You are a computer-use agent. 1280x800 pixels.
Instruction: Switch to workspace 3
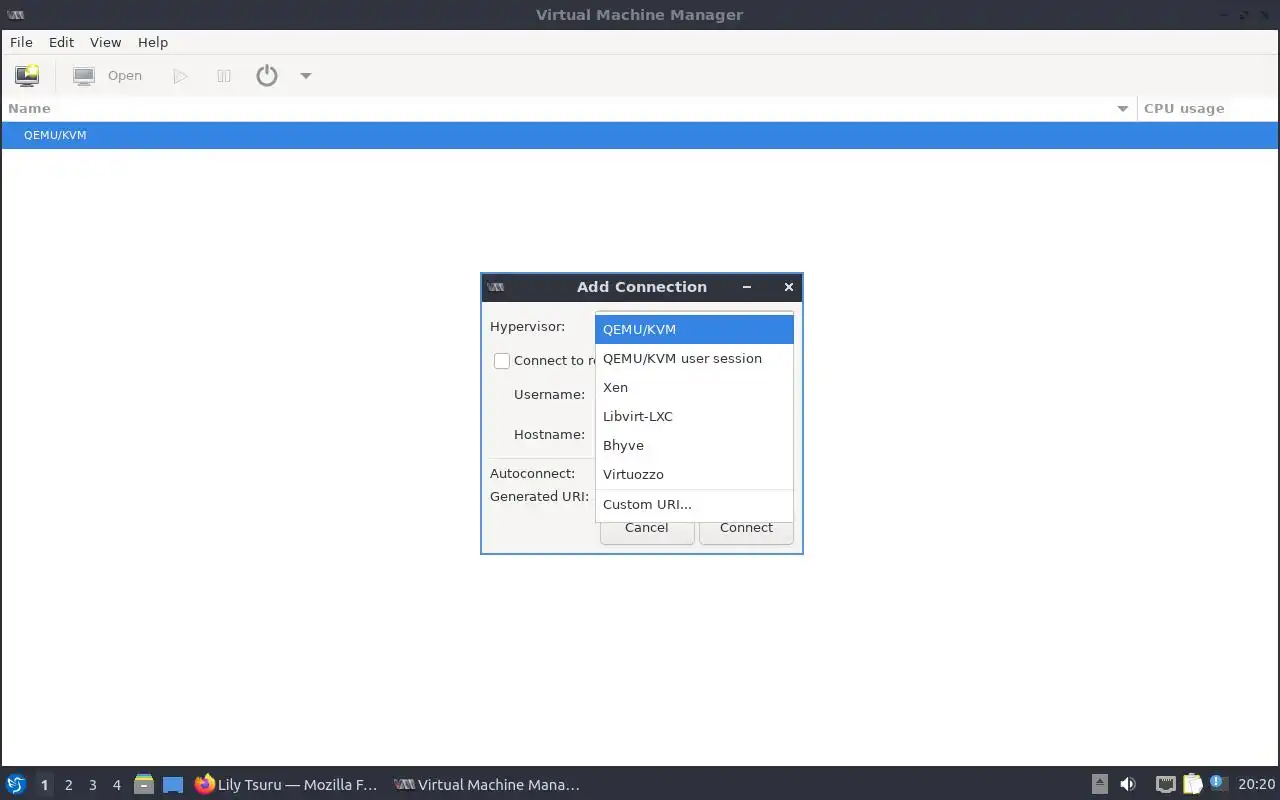tap(92, 785)
